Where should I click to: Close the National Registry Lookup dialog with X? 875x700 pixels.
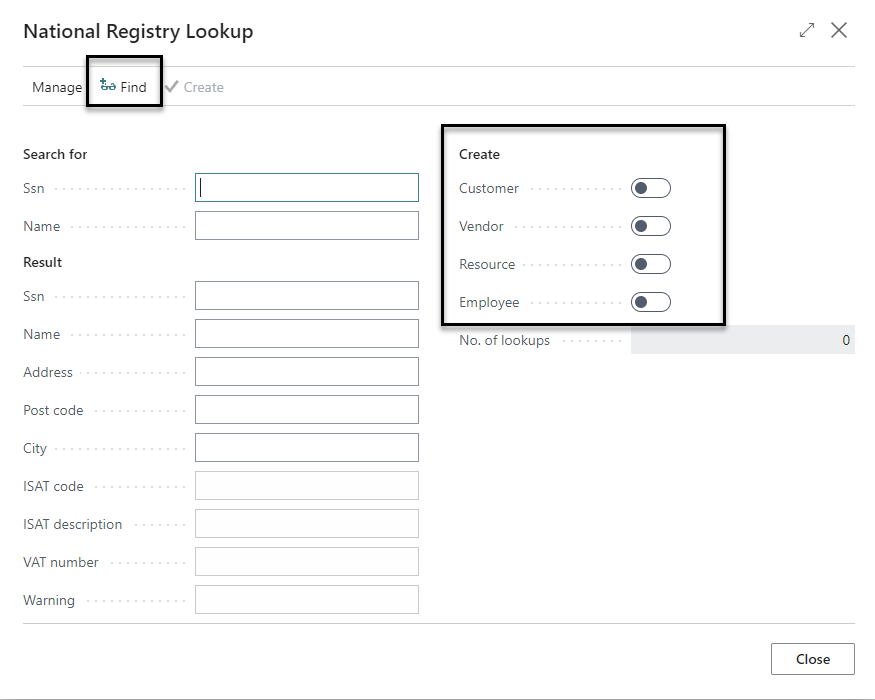coord(839,30)
